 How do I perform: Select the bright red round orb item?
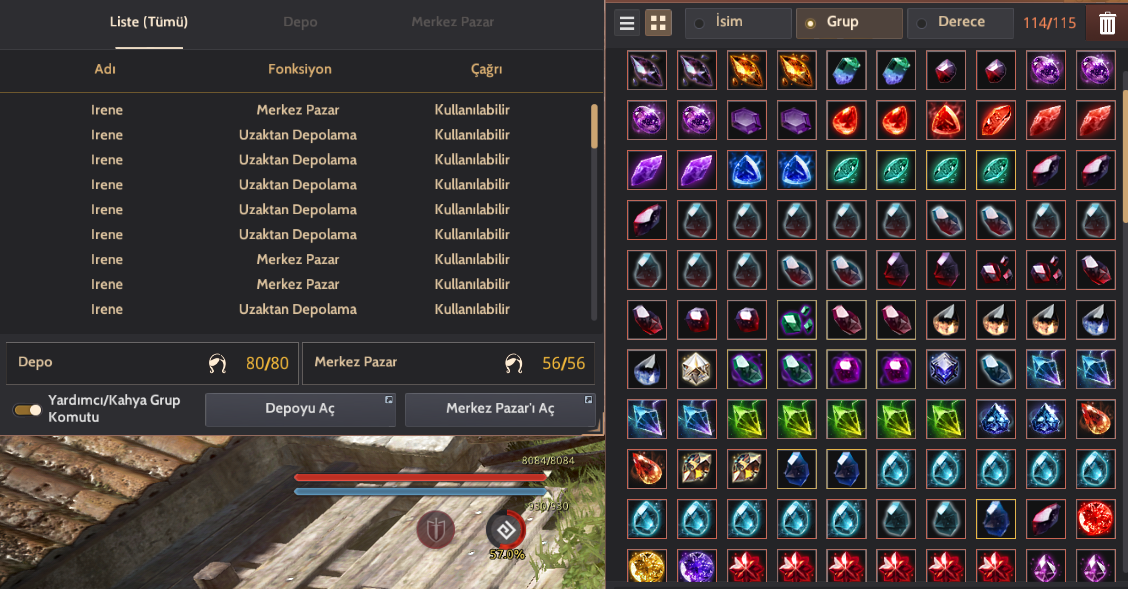1095,519
